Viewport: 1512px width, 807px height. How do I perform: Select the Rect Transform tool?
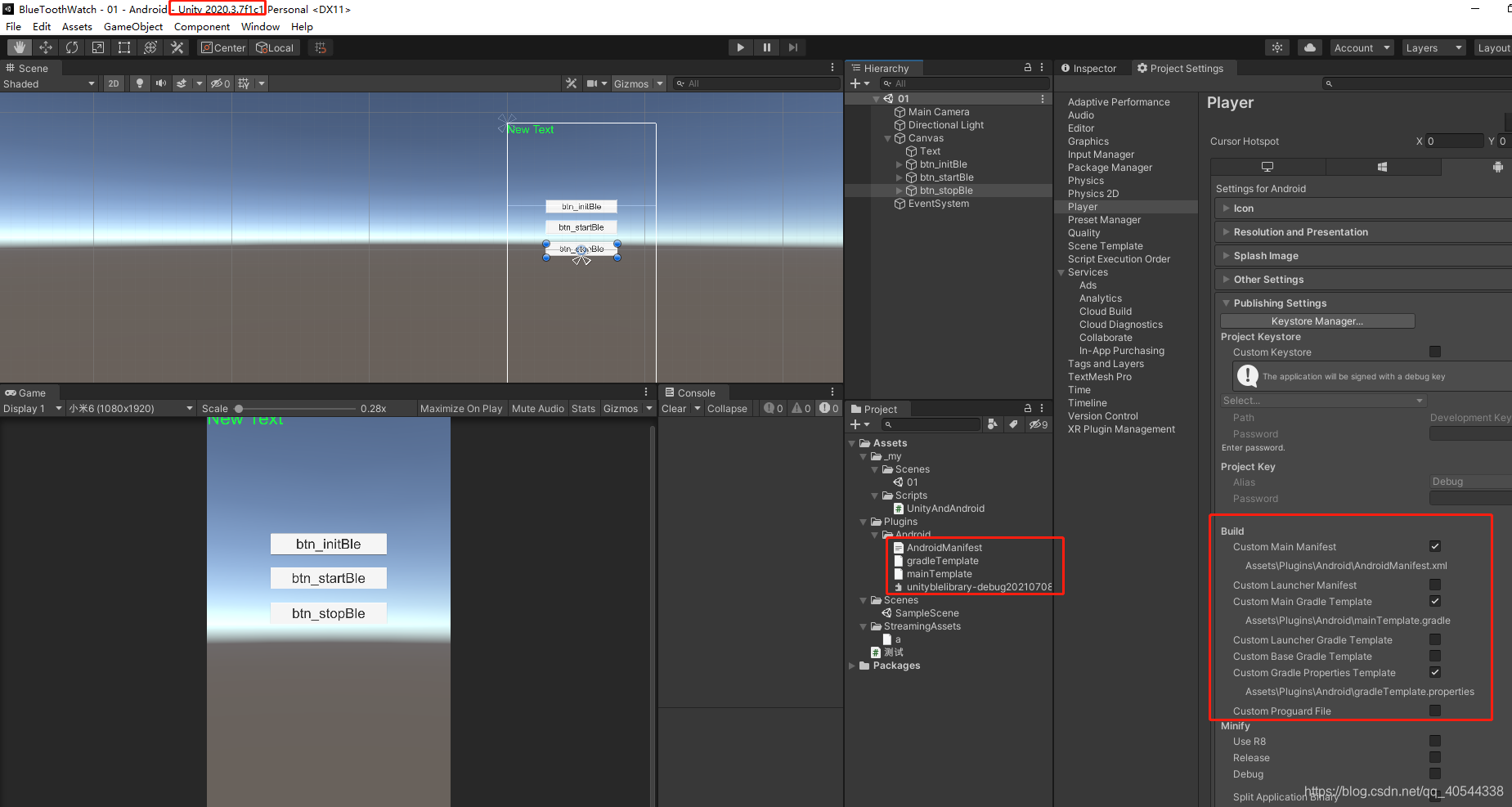point(123,47)
